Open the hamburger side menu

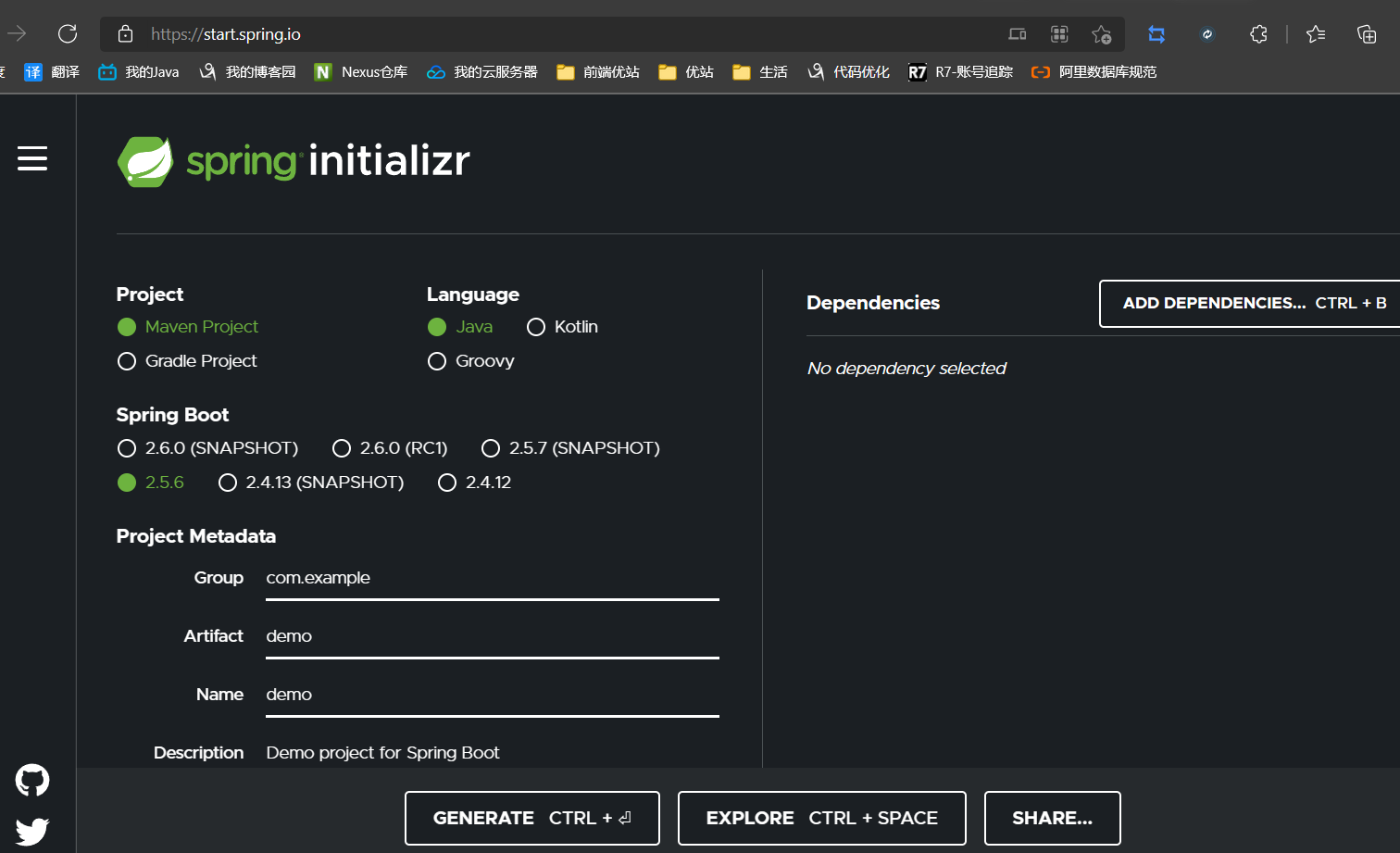click(32, 158)
